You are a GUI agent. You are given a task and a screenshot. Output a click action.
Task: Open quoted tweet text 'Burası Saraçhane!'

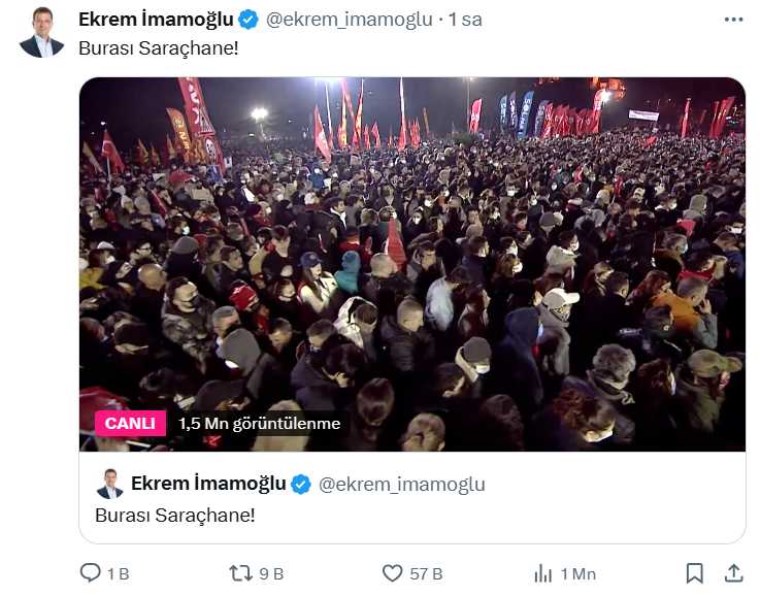click(175, 515)
